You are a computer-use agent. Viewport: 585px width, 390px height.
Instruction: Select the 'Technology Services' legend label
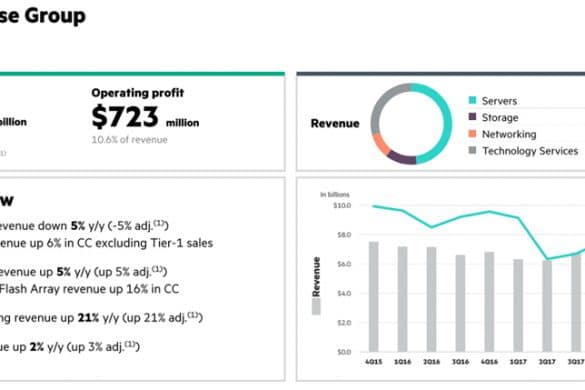(x=530, y=151)
